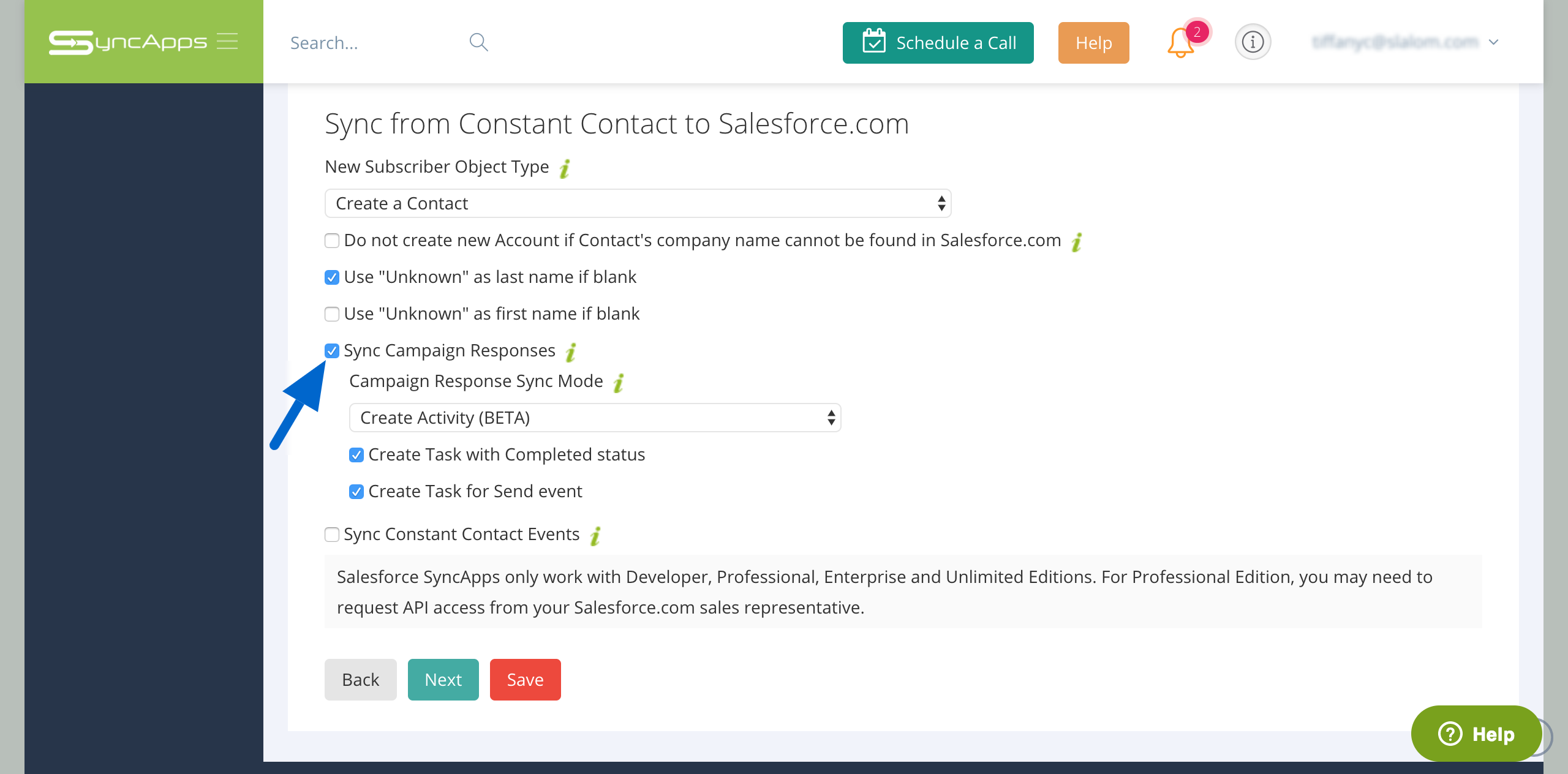The height and width of the screenshot is (774, 1568).
Task: Uncheck Create Task with Completed status
Action: (356, 455)
